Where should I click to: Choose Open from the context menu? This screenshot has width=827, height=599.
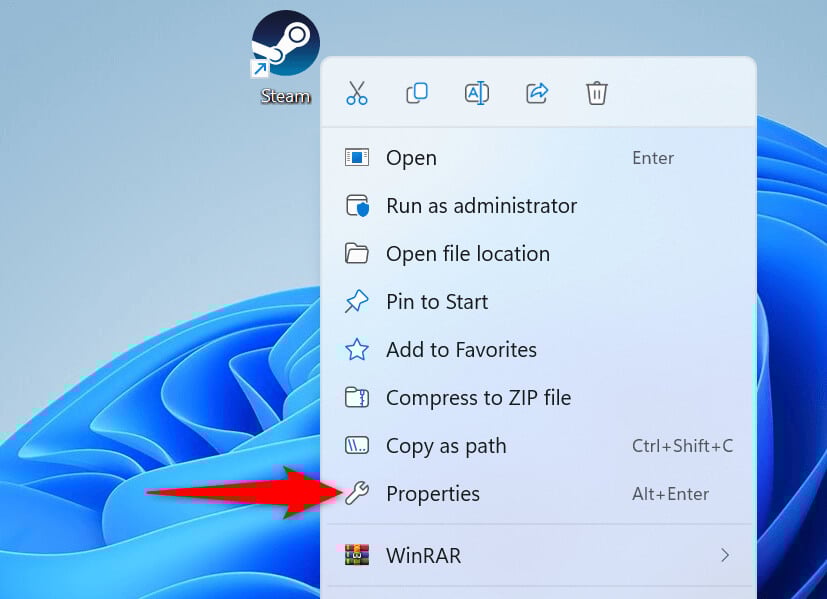(x=538, y=158)
